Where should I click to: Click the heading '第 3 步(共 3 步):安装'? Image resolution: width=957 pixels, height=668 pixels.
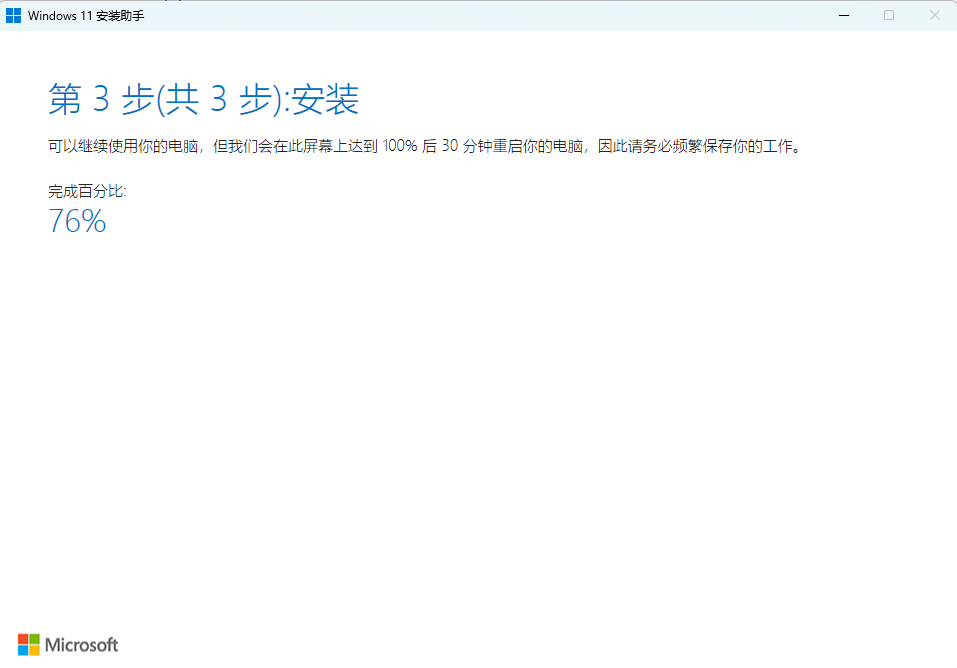pos(203,100)
